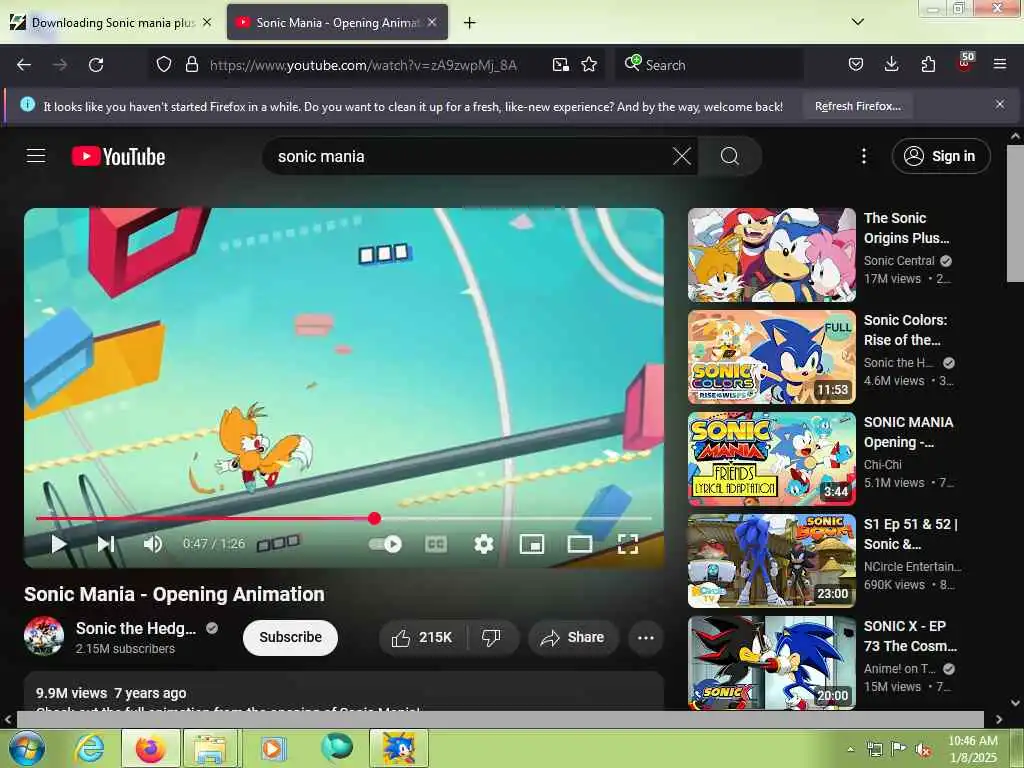This screenshot has height=768, width=1024.
Task: Open the Pocket save icon in the toolbar
Action: click(856, 65)
